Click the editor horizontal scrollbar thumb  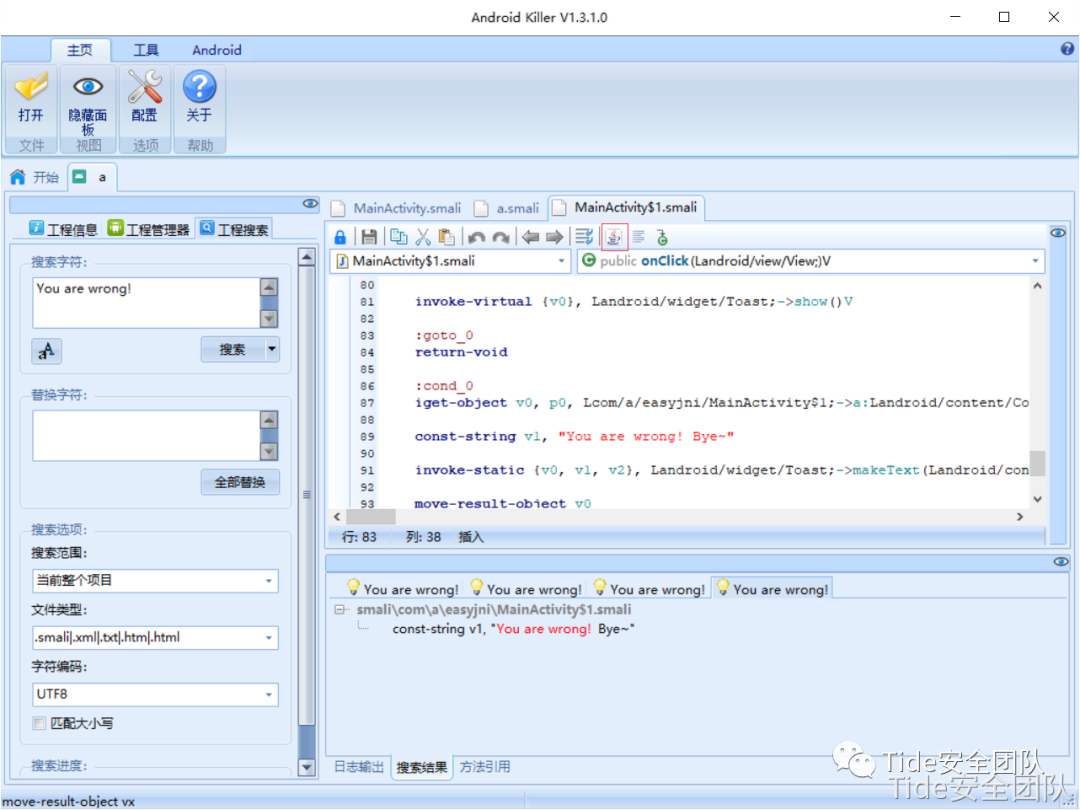click(370, 516)
